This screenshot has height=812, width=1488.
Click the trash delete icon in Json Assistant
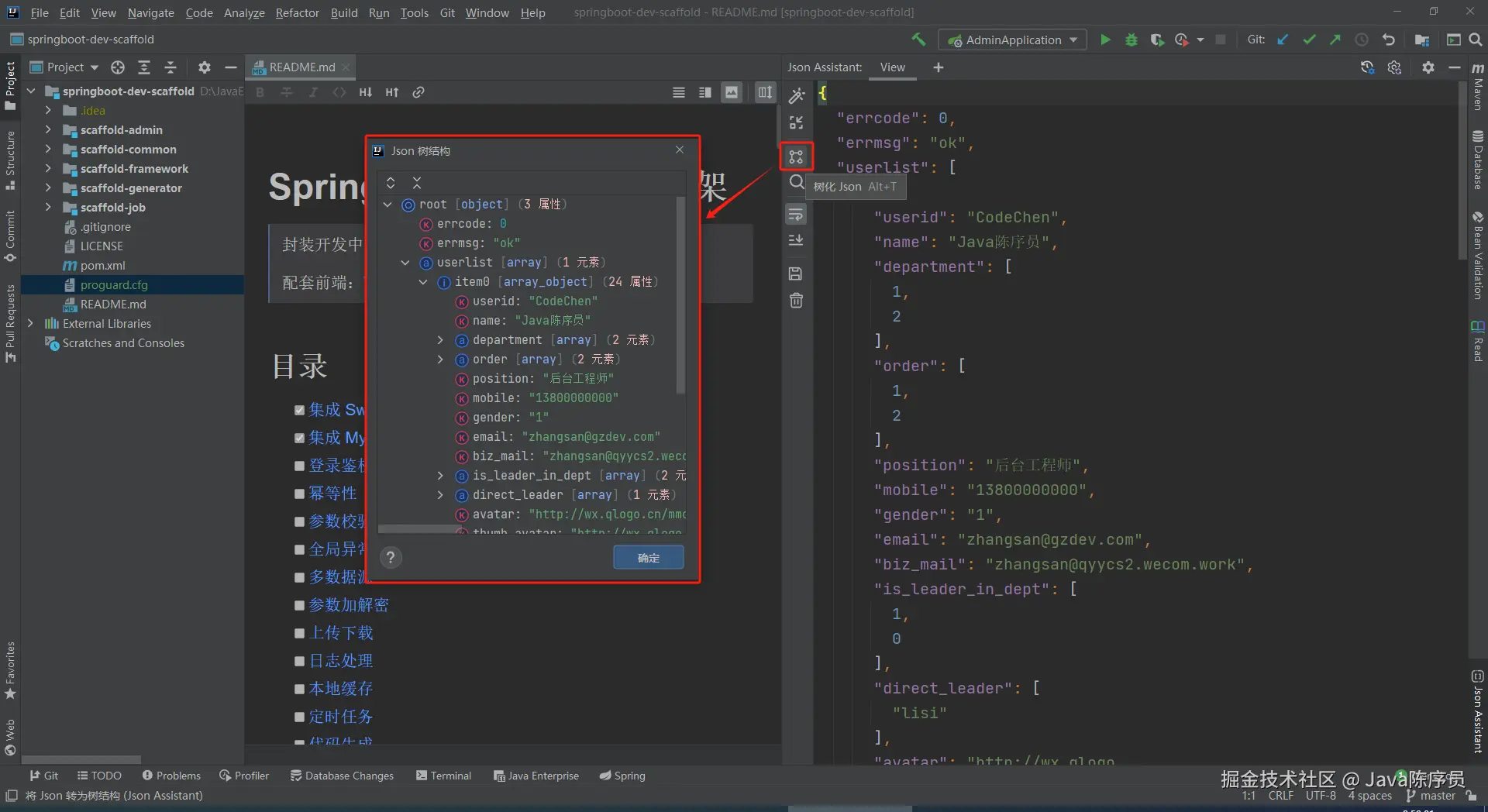(x=796, y=301)
